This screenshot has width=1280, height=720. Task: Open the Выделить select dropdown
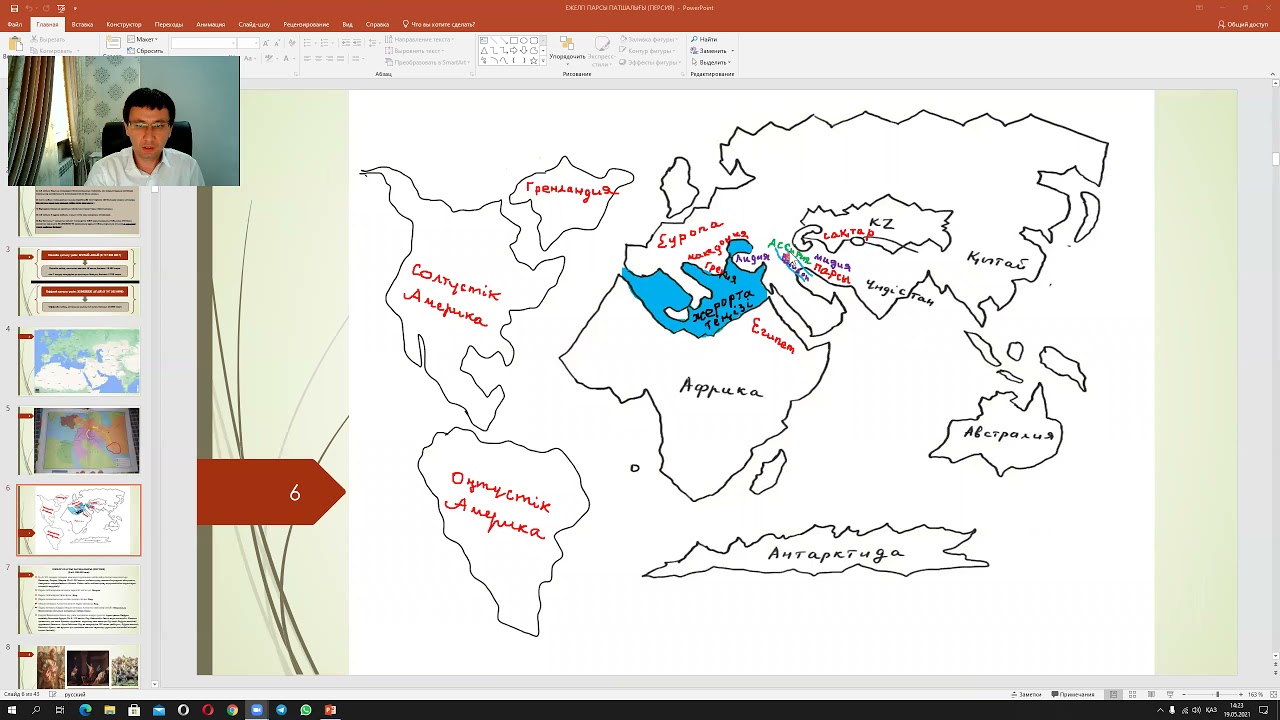(712, 62)
